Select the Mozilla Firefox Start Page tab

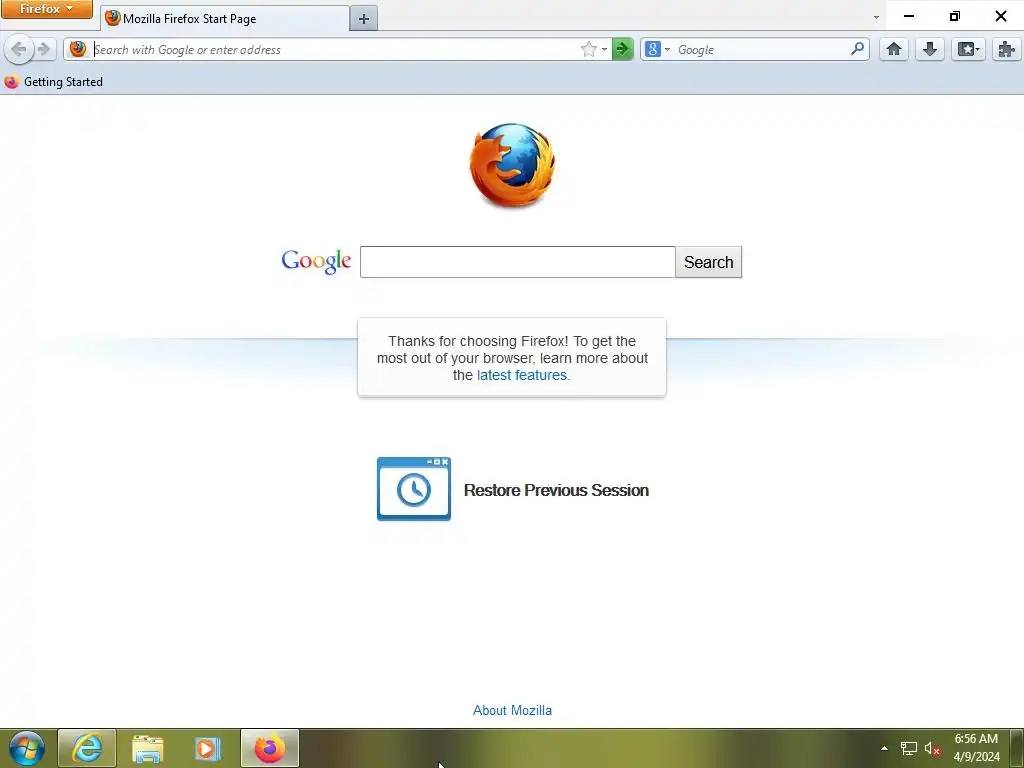point(225,19)
